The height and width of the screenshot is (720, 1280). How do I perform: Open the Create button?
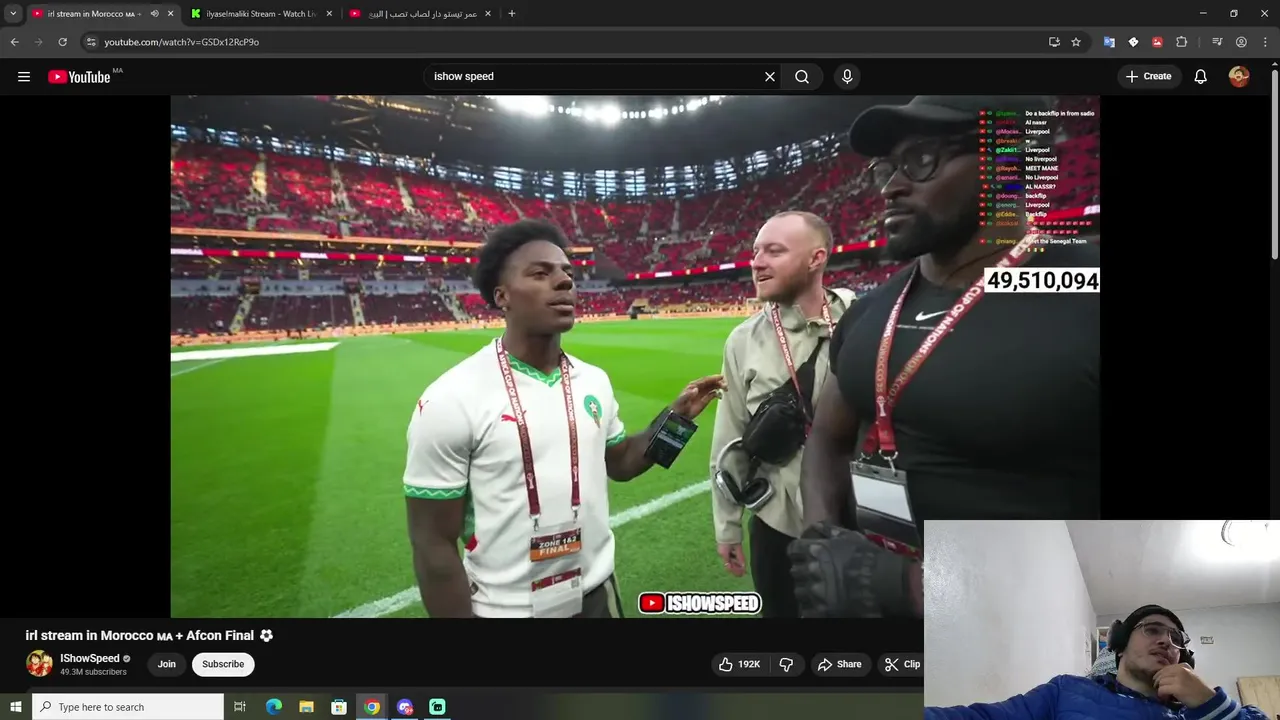pyautogui.click(x=1148, y=76)
